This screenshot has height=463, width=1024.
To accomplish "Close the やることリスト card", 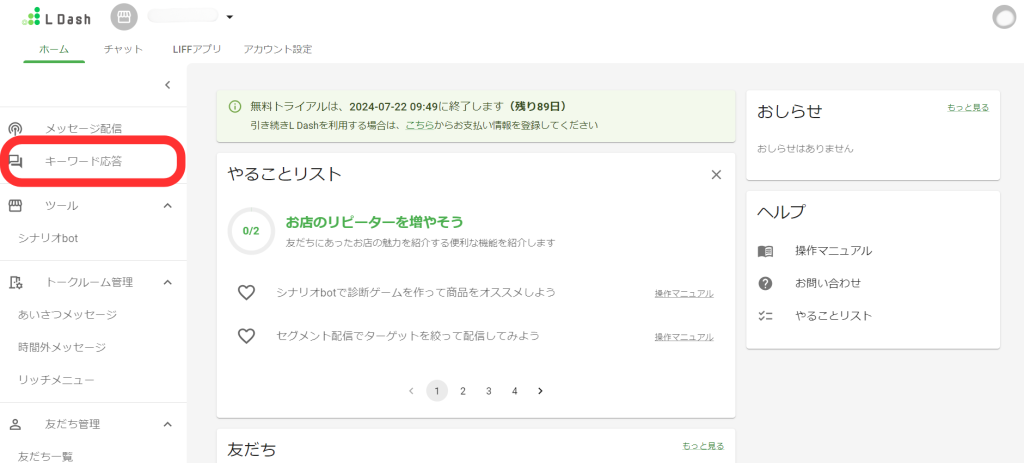I will click(x=716, y=175).
